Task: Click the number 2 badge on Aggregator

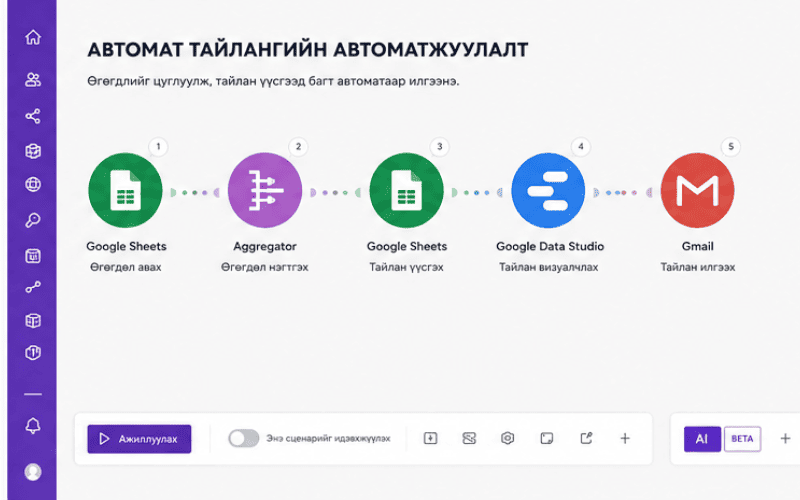Action: (298, 147)
